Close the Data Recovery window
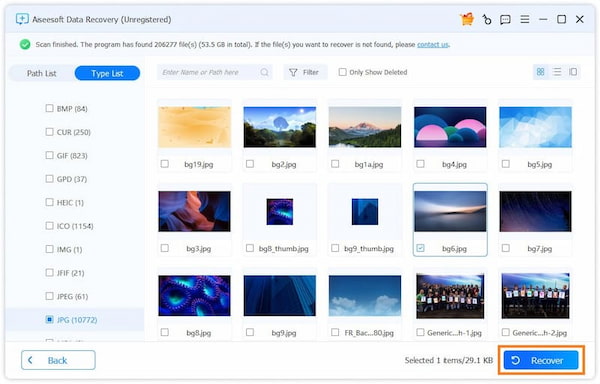 coord(580,19)
